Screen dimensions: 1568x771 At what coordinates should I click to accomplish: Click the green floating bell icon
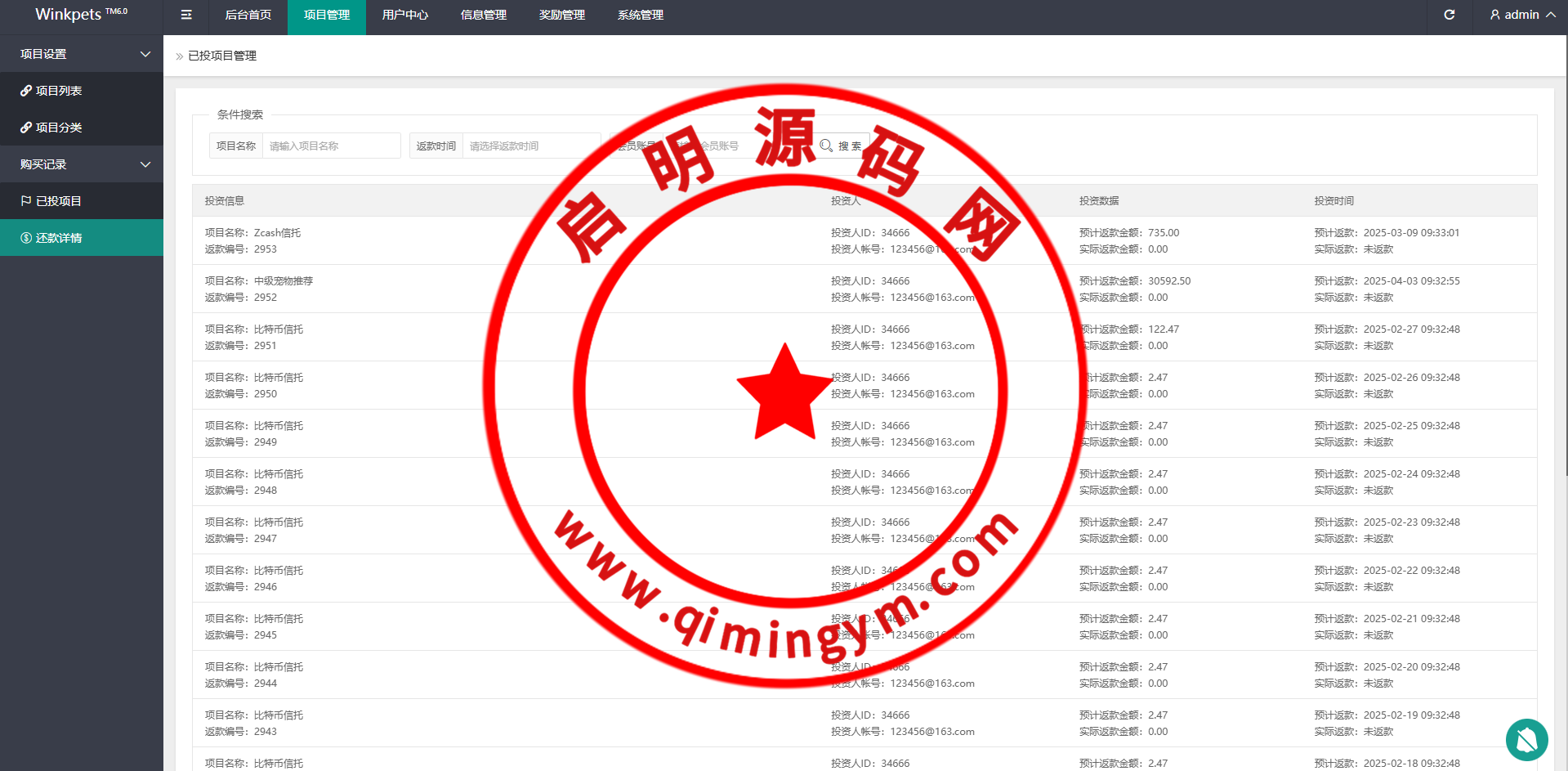(x=1526, y=740)
